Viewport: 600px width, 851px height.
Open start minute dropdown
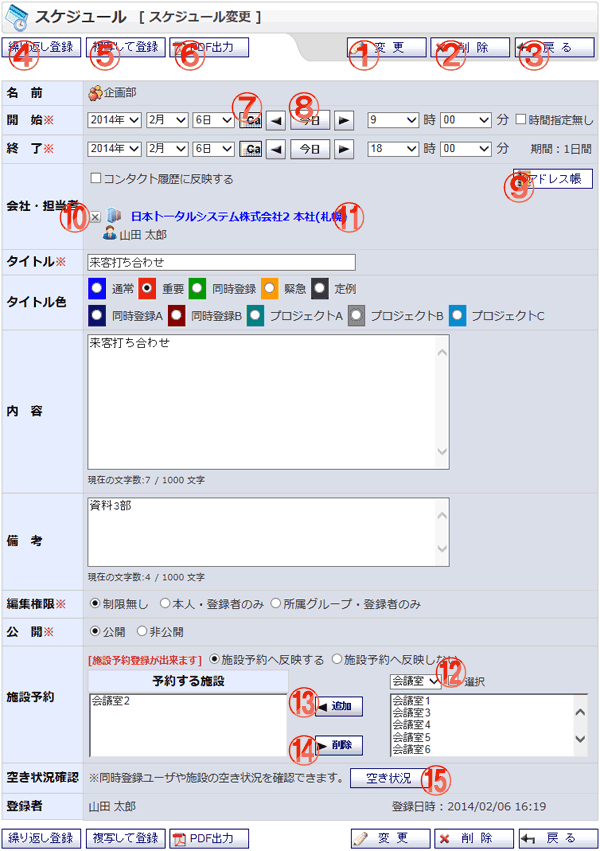point(466,120)
